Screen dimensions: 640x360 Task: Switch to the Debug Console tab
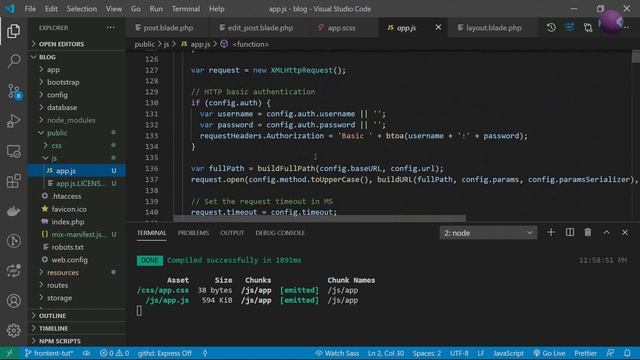(x=280, y=233)
